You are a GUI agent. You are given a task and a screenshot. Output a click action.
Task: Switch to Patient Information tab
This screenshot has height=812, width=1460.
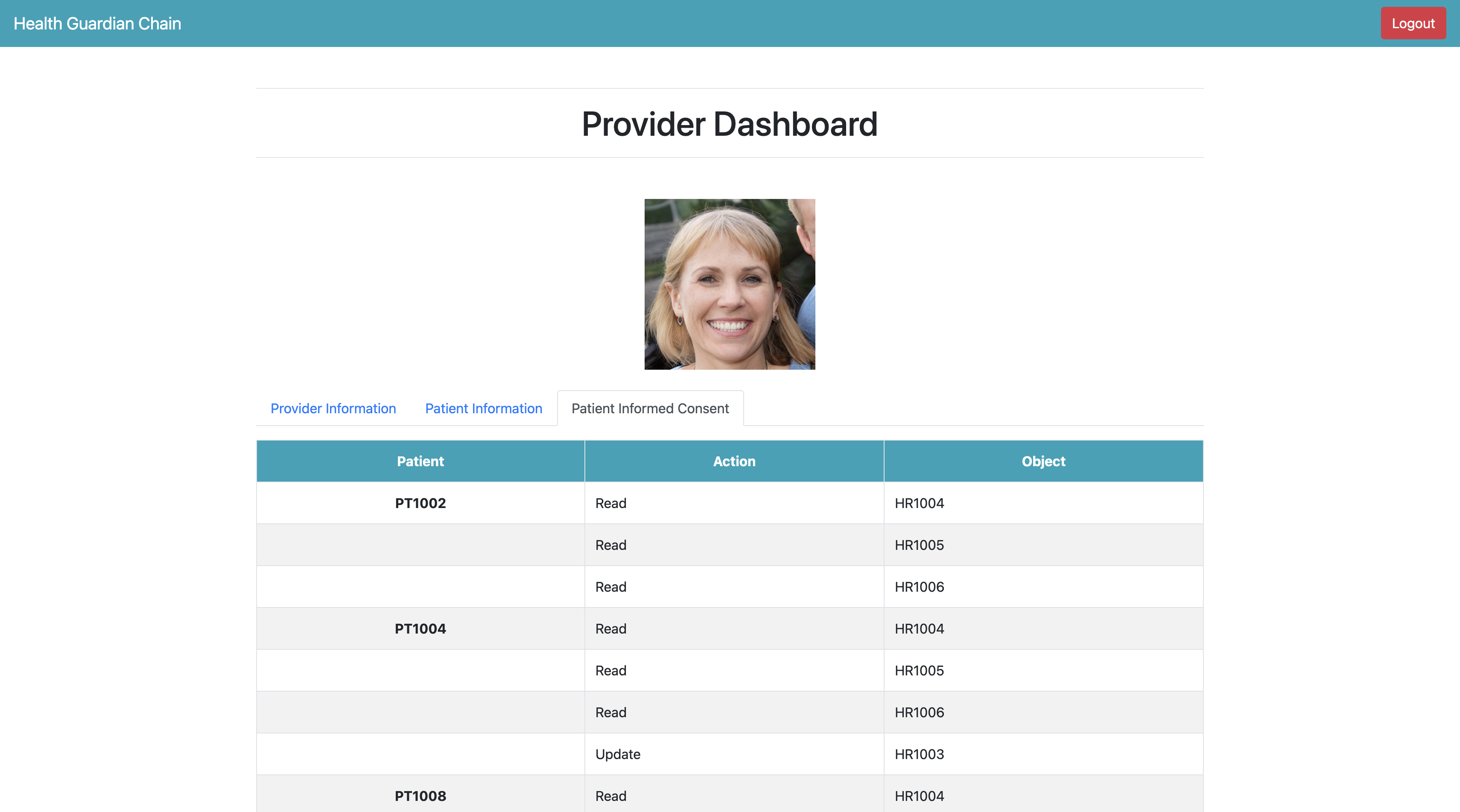click(x=483, y=409)
